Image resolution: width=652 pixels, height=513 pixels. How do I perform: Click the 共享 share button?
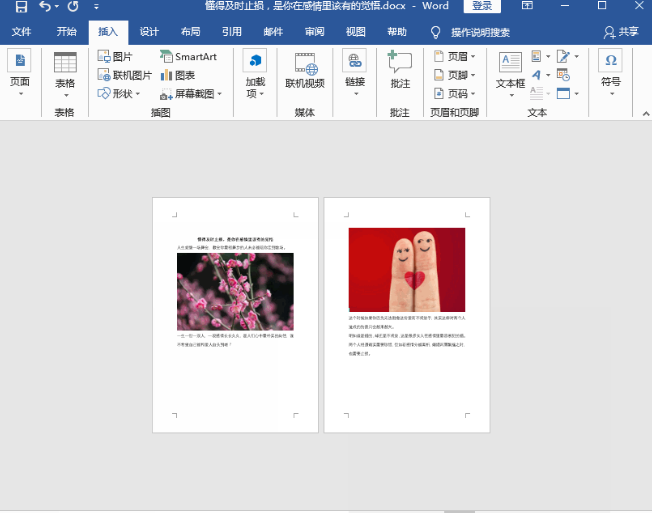pyautogui.click(x=621, y=32)
